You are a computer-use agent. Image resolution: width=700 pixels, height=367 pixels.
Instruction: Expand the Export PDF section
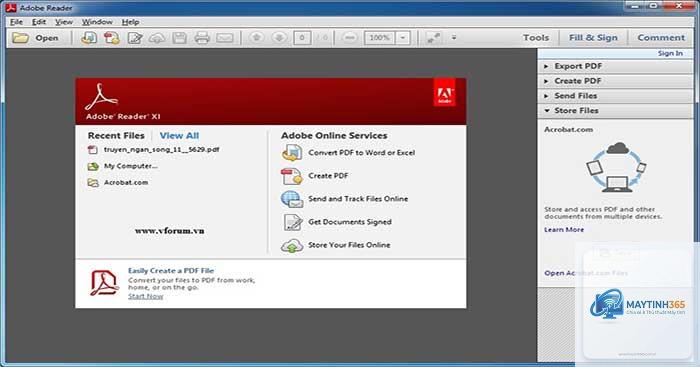coord(615,66)
